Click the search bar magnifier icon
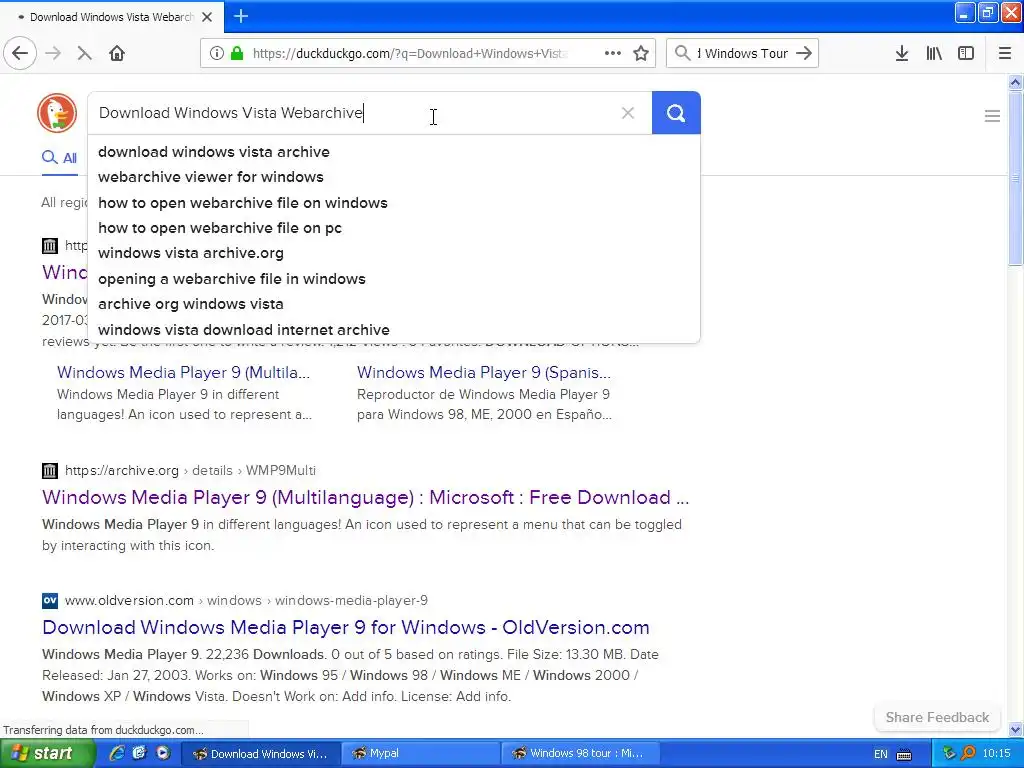The height and width of the screenshot is (768, 1024). tap(682, 54)
